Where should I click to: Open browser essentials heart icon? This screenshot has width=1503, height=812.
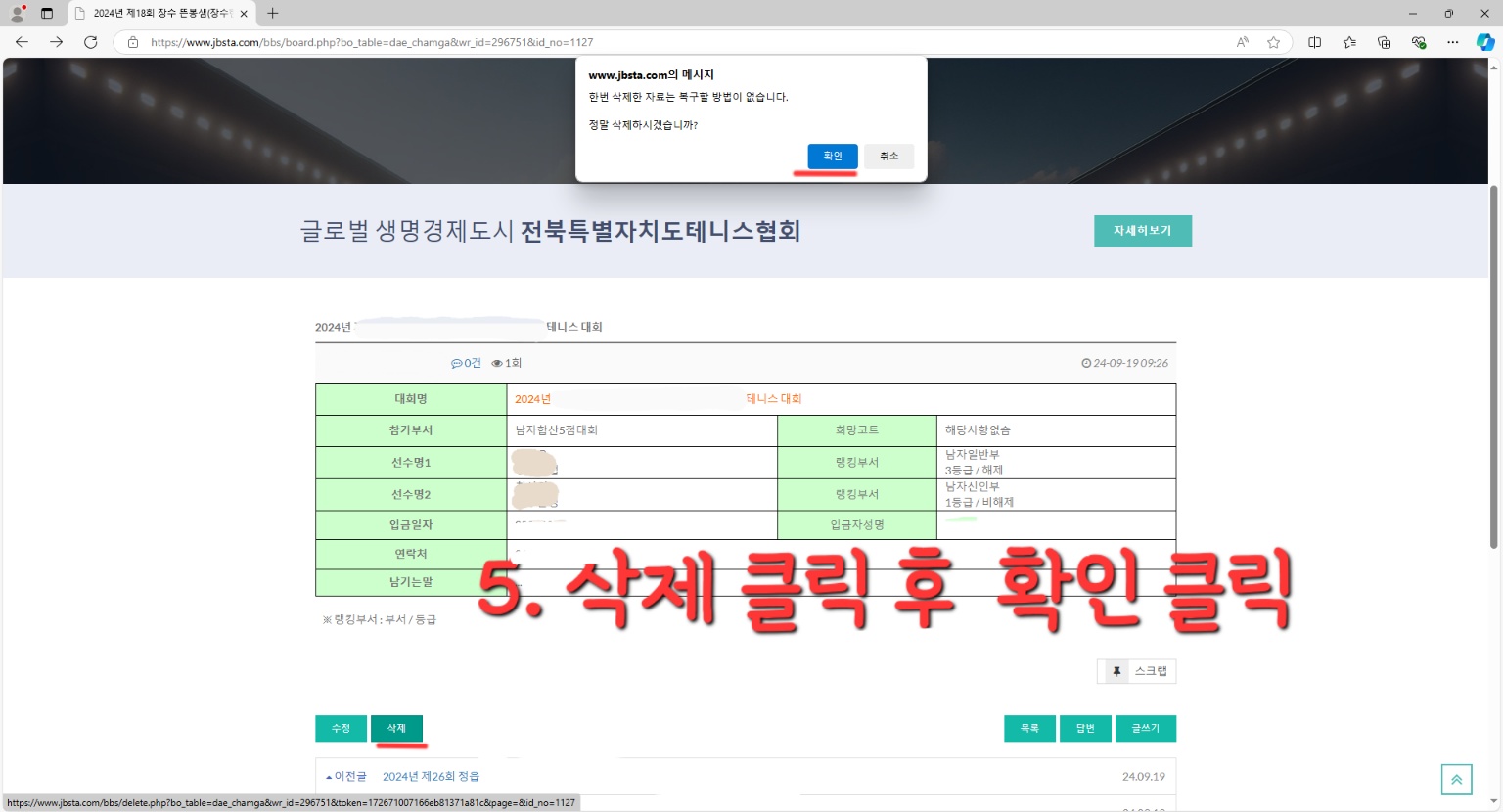(x=1418, y=42)
